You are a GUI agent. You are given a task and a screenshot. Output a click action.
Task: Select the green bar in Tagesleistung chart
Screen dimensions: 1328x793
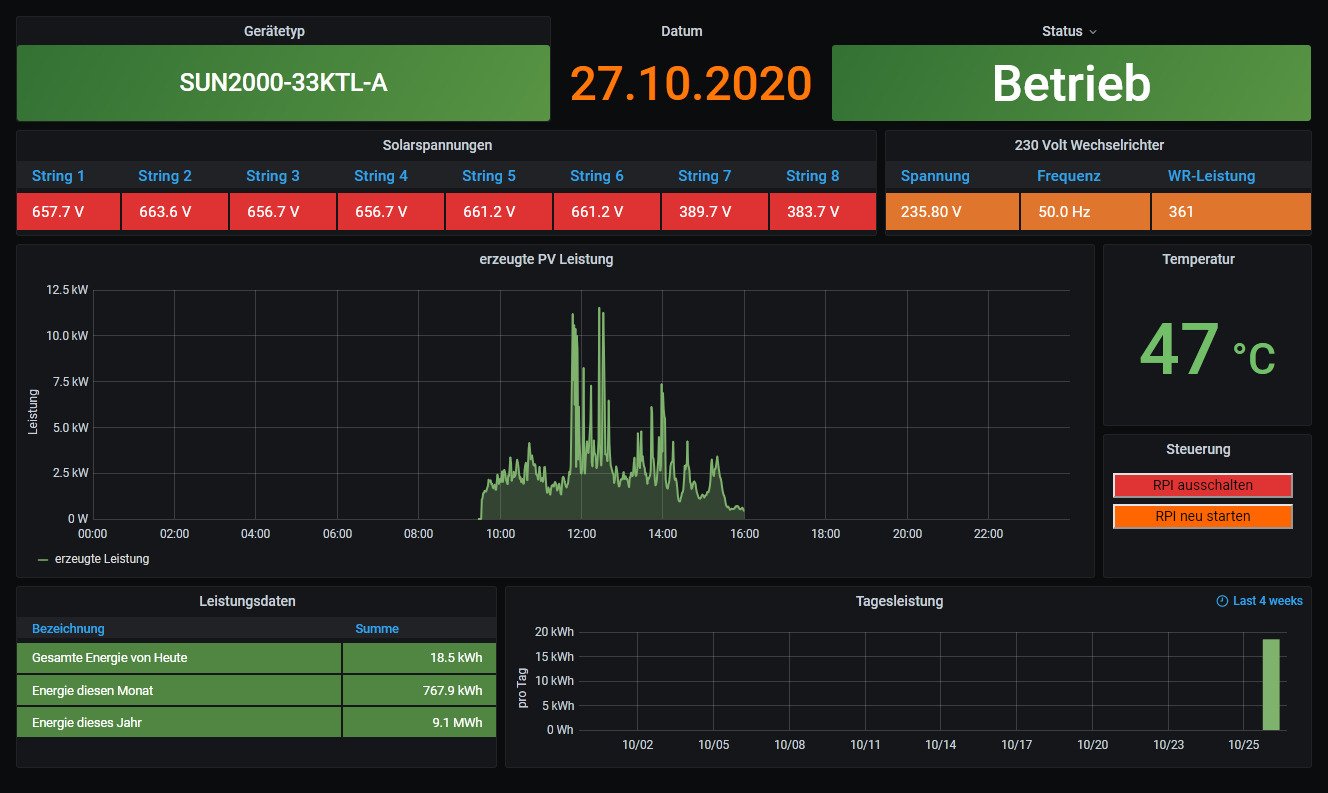click(1270, 684)
